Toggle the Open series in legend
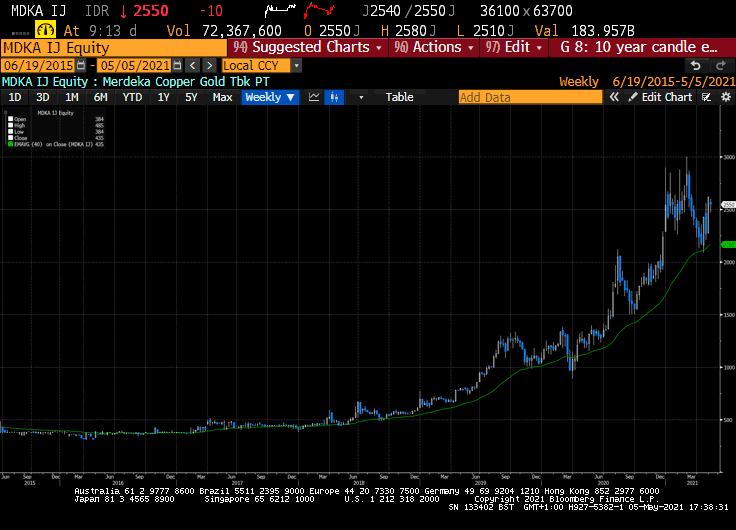736x530 pixels. 10,119
